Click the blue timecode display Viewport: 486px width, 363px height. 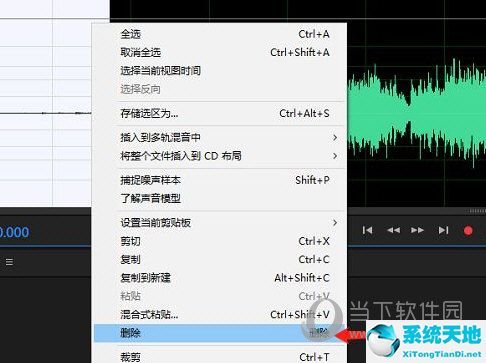tap(14, 232)
